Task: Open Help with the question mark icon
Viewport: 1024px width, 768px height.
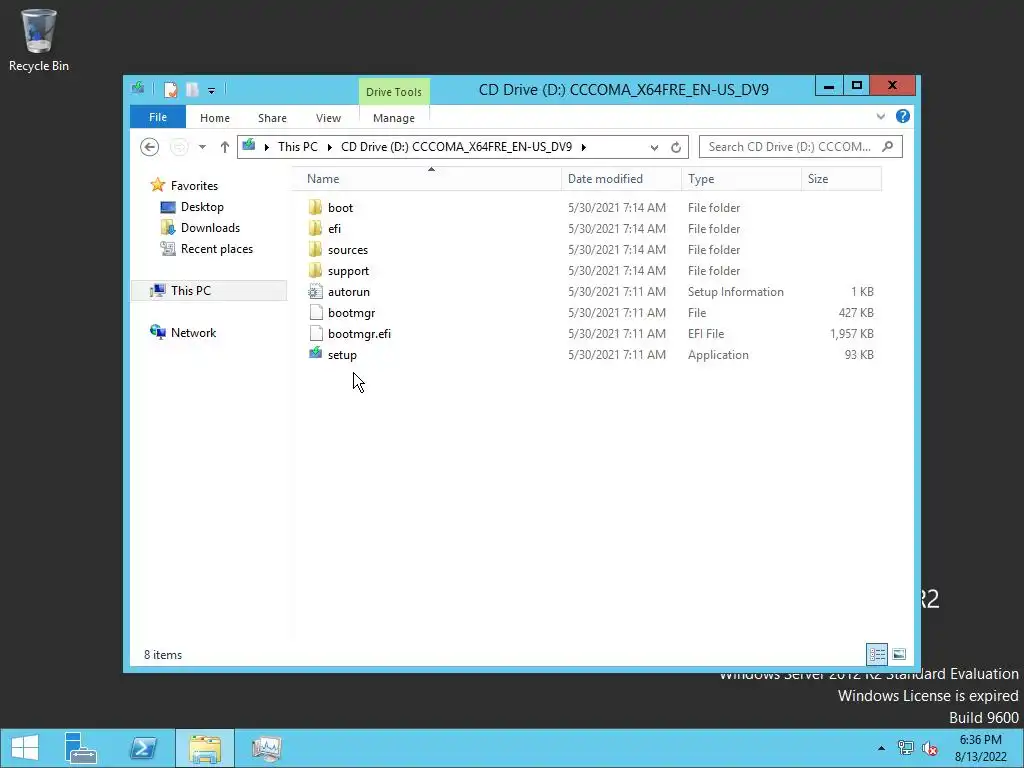Action: tap(903, 116)
